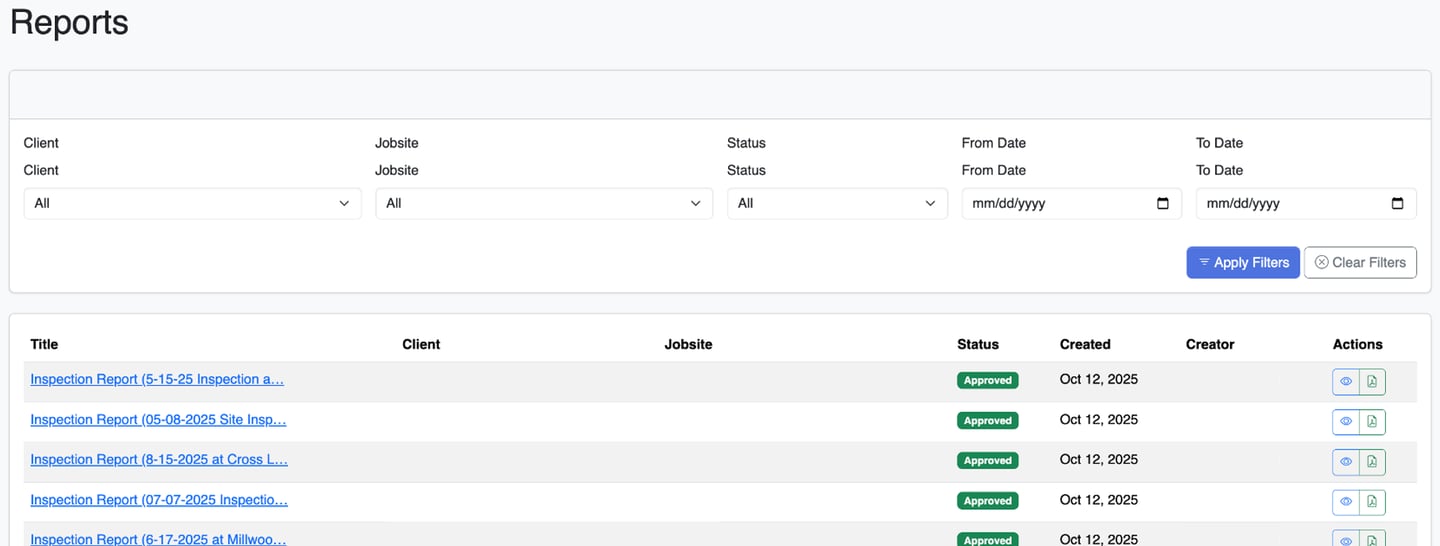Click the Title column header

[44, 344]
